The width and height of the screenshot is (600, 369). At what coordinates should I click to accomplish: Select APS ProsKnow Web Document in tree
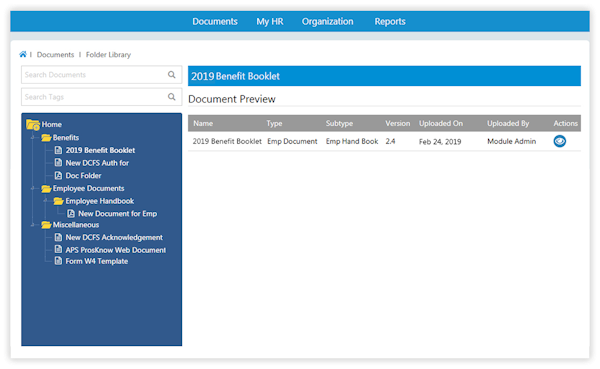[116, 250]
